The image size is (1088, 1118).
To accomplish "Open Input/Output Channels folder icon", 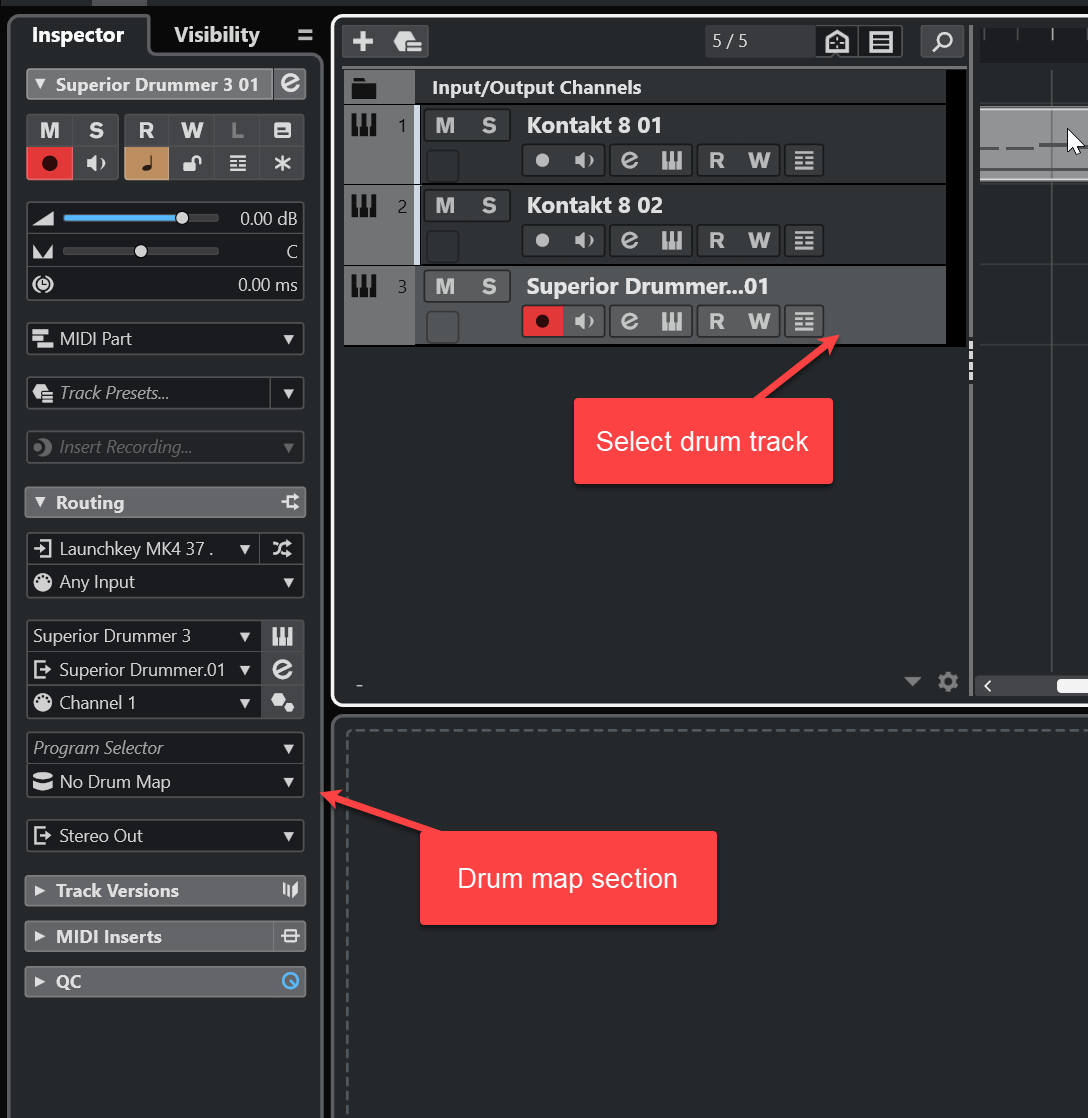I will click(364, 88).
